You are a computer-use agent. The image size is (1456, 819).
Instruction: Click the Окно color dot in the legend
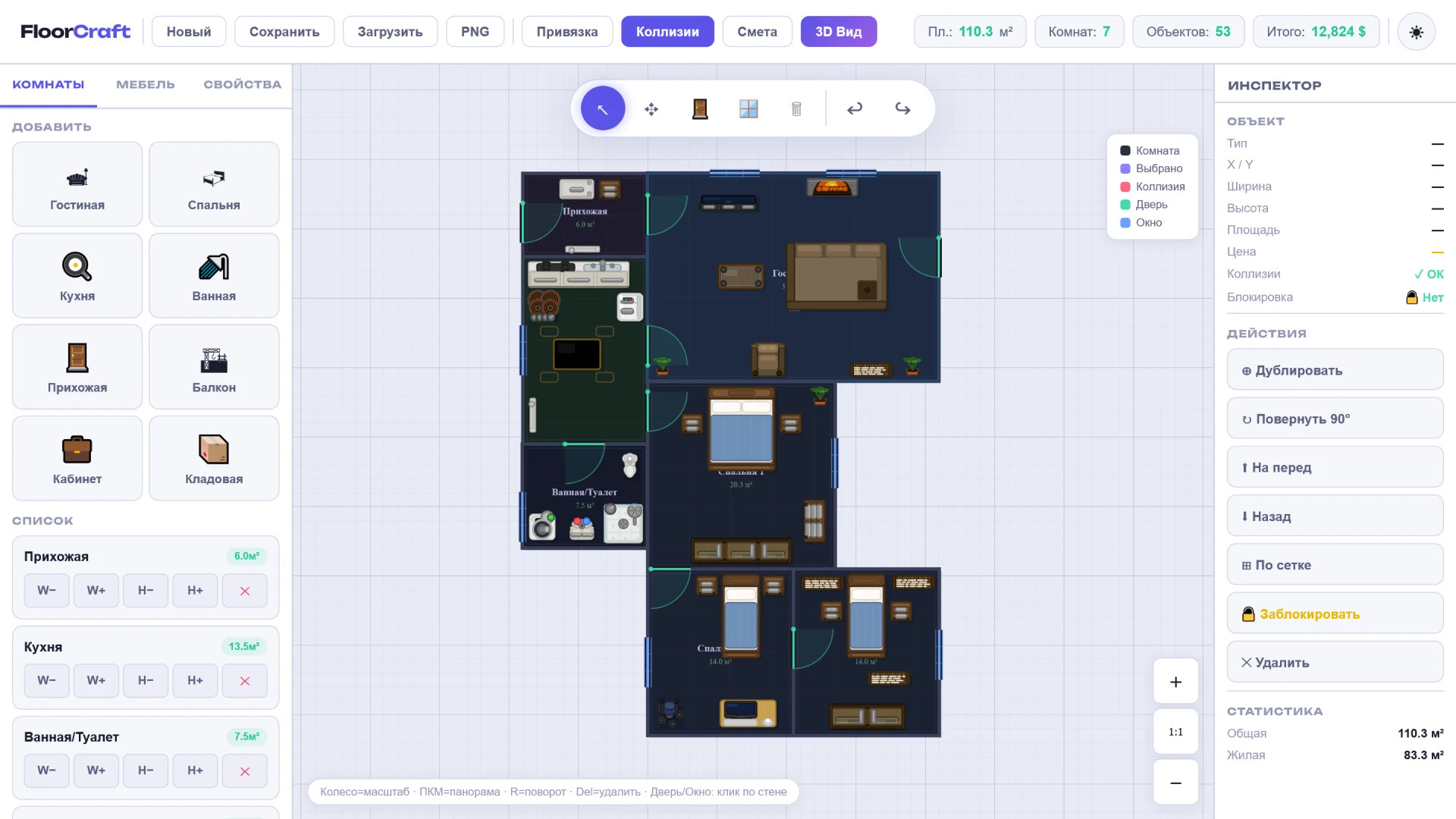(1124, 222)
